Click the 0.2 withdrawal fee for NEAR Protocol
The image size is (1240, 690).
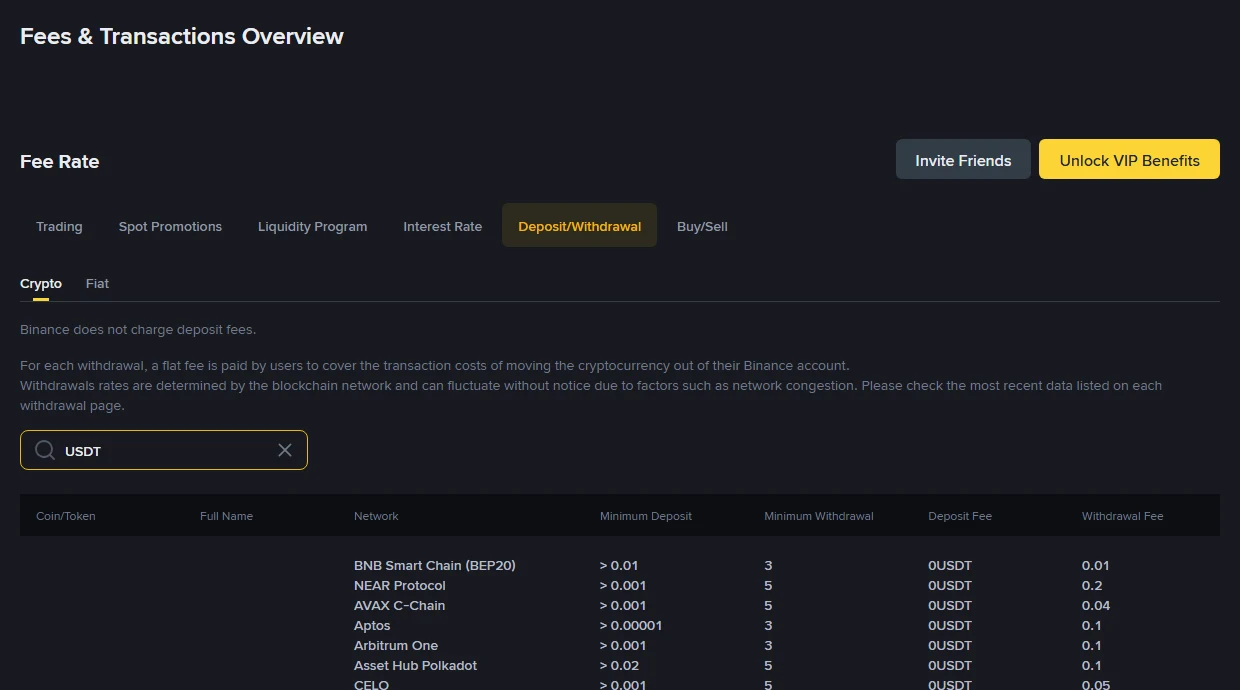pyautogui.click(x=1092, y=585)
